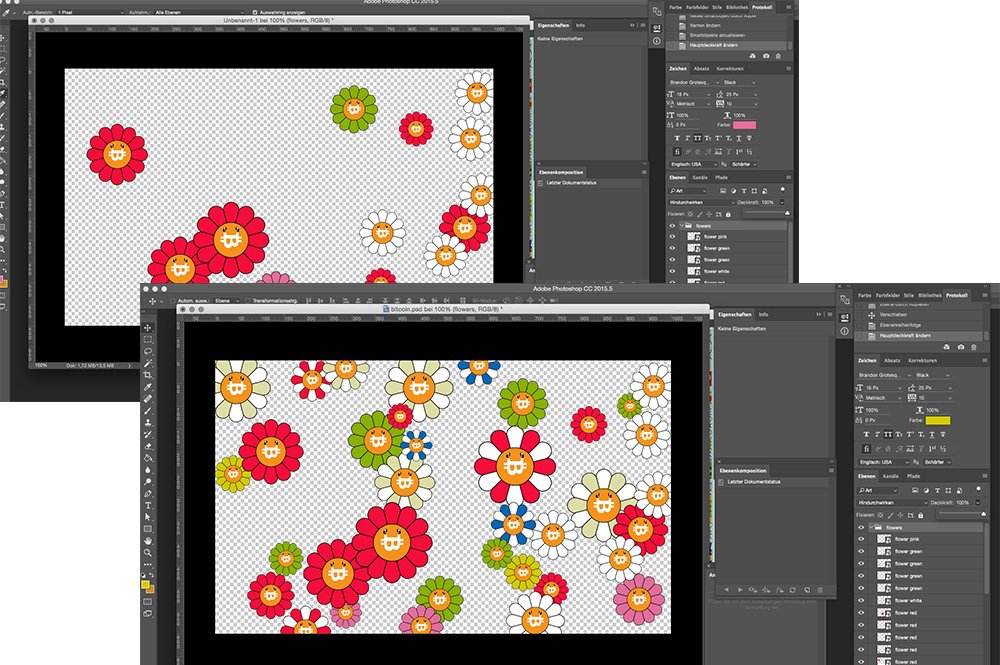The width and height of the screenshot is (1000, 665).
Task: Open 'Englisch: USA' language dropdown in front window
Action: [883, 462]
